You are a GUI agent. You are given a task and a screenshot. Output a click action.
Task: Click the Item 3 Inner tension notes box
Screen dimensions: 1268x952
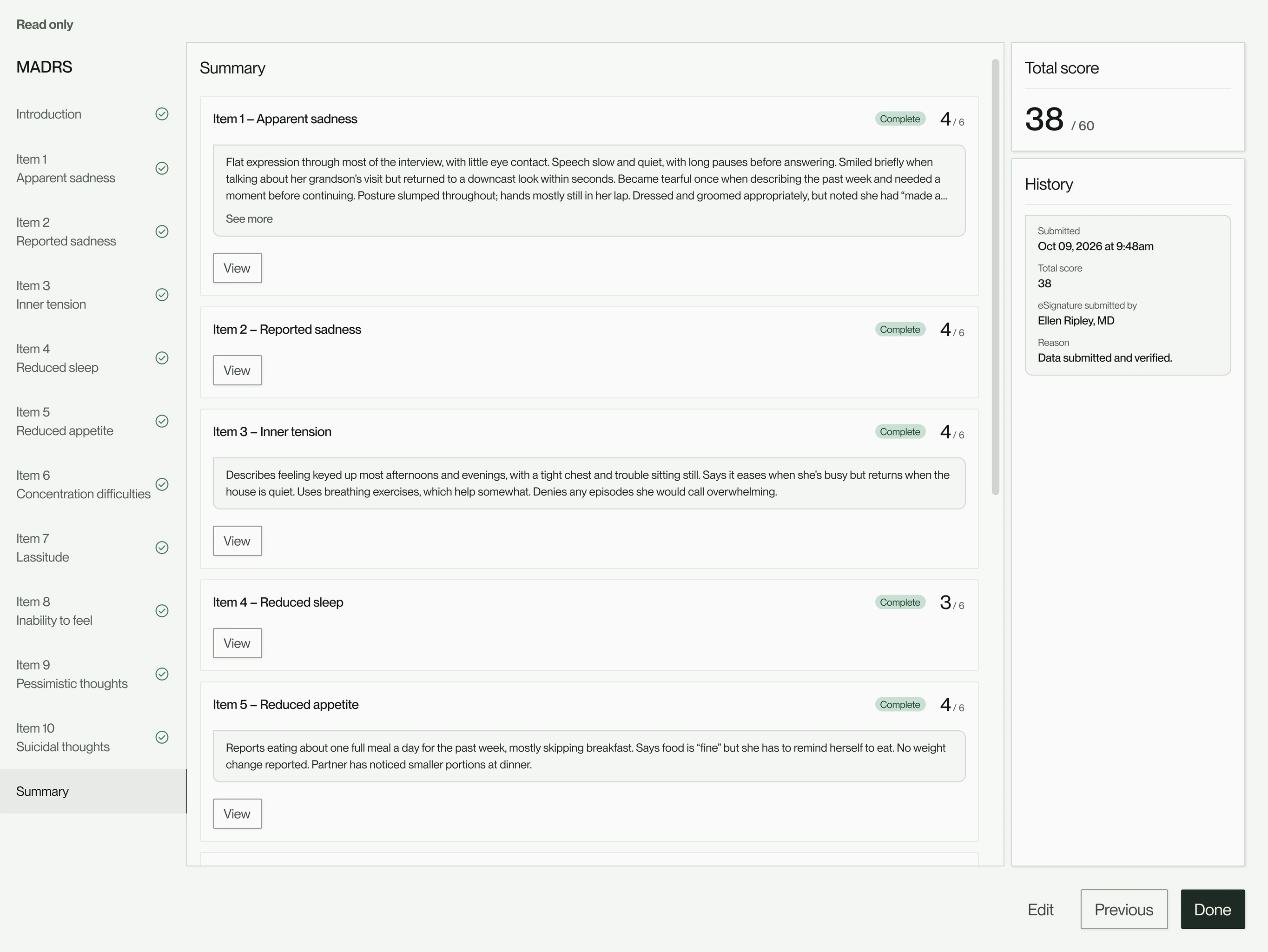click(589, 483)
